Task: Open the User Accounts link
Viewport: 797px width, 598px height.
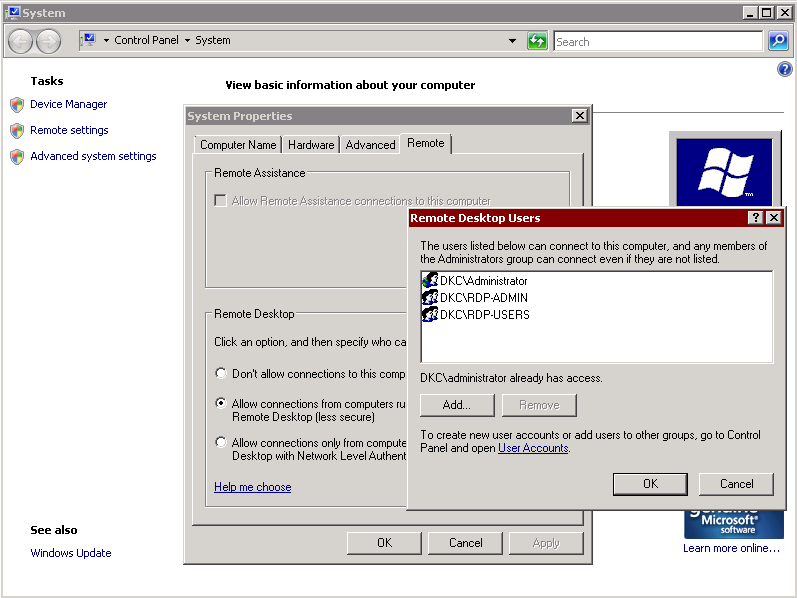Action: (x=533, y=448)
